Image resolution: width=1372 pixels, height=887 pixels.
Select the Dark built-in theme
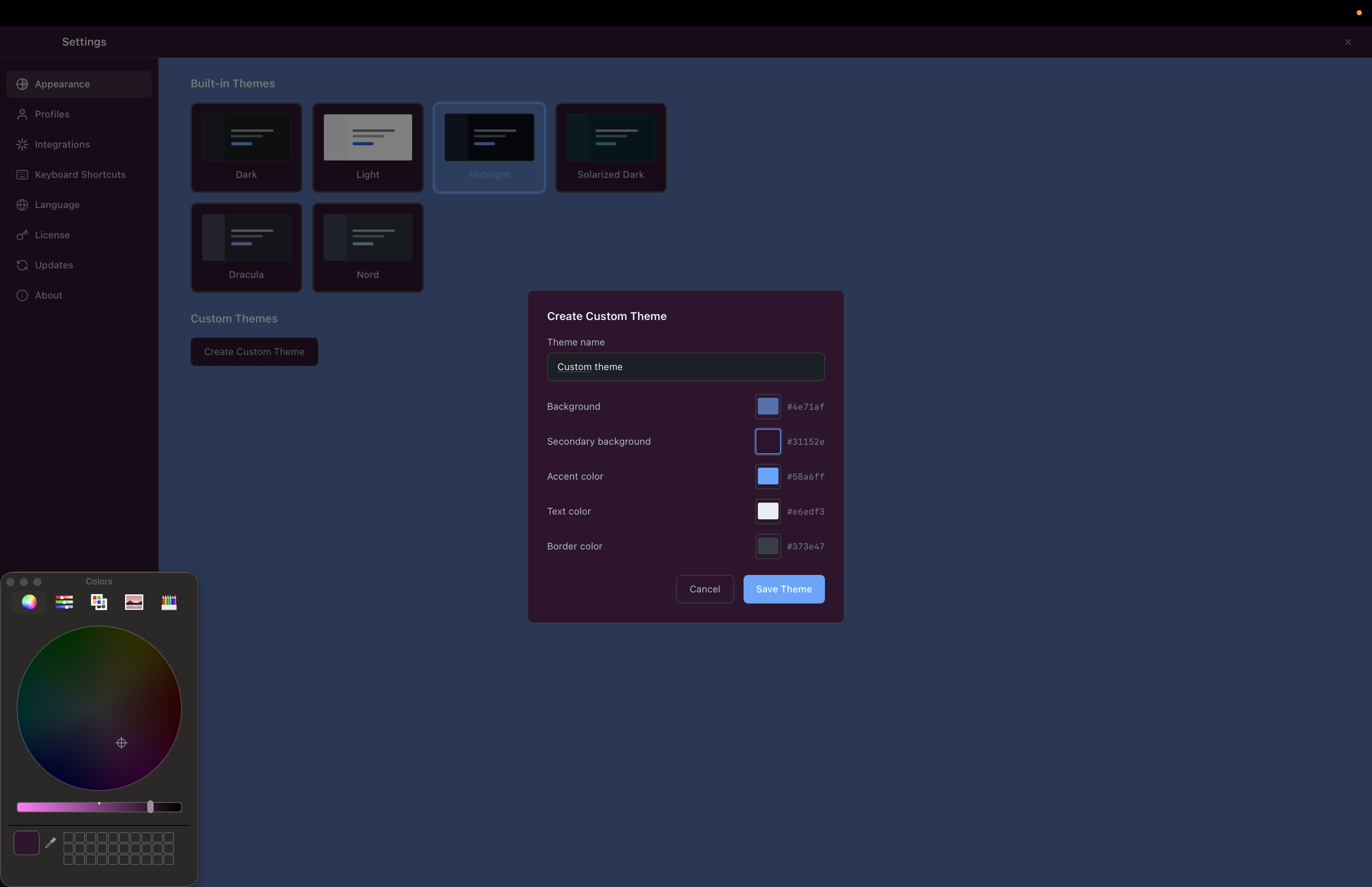tap(247, 147)
